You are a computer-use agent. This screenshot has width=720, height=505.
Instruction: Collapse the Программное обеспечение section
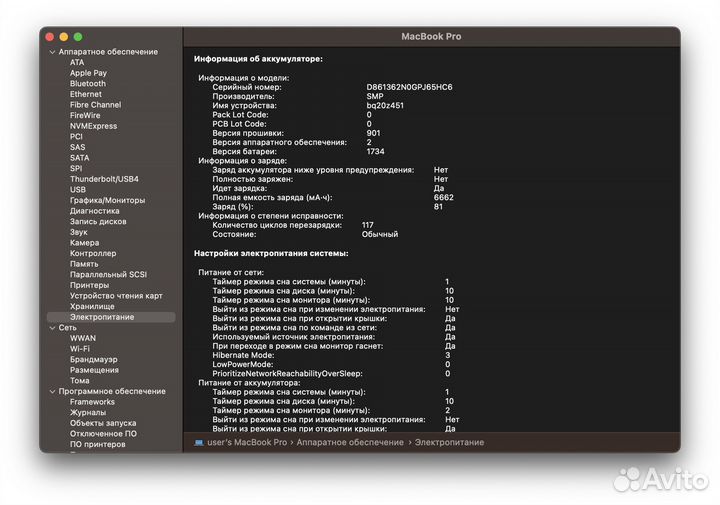pos(52,392)
